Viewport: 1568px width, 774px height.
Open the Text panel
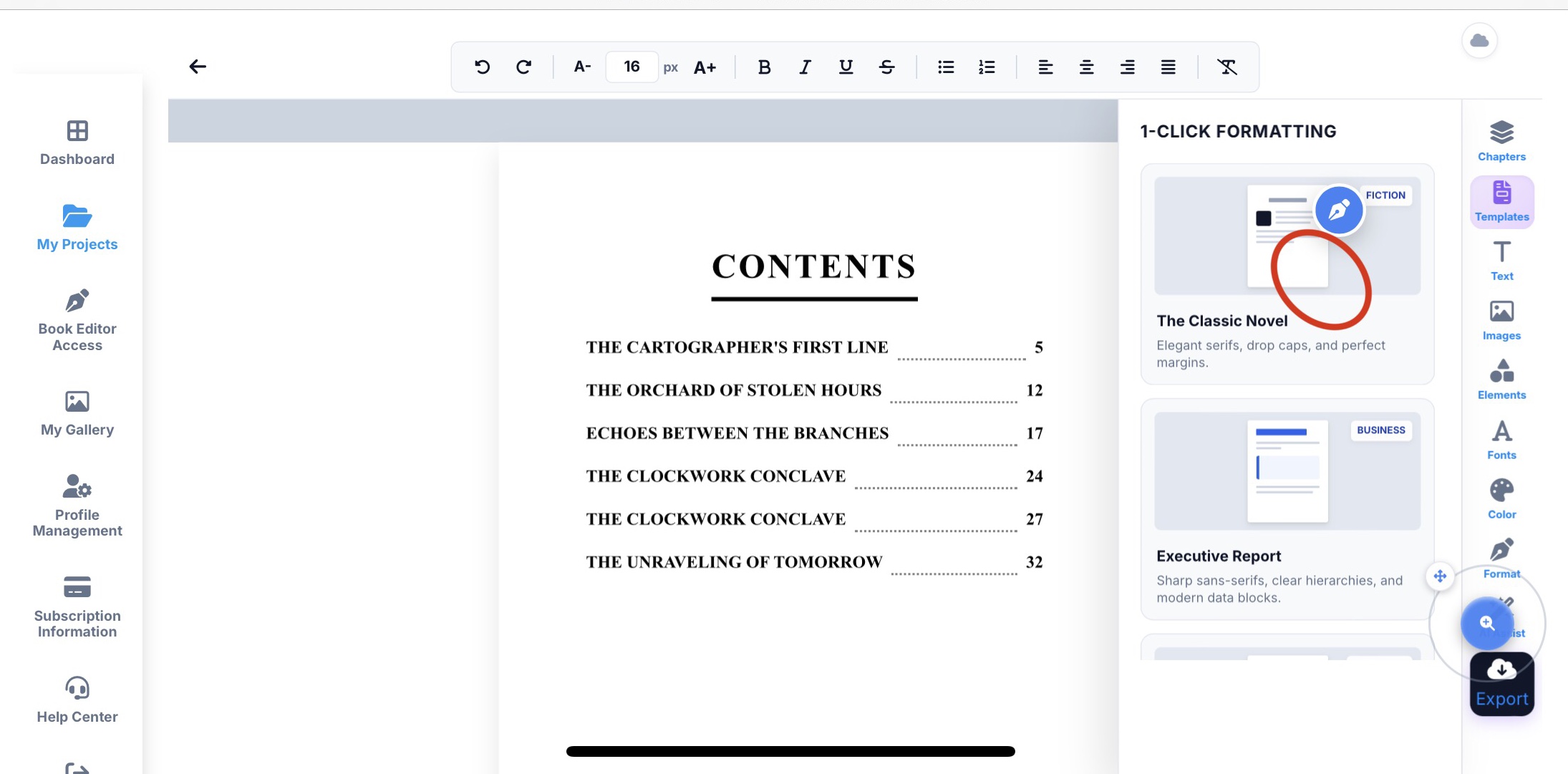1501,261
